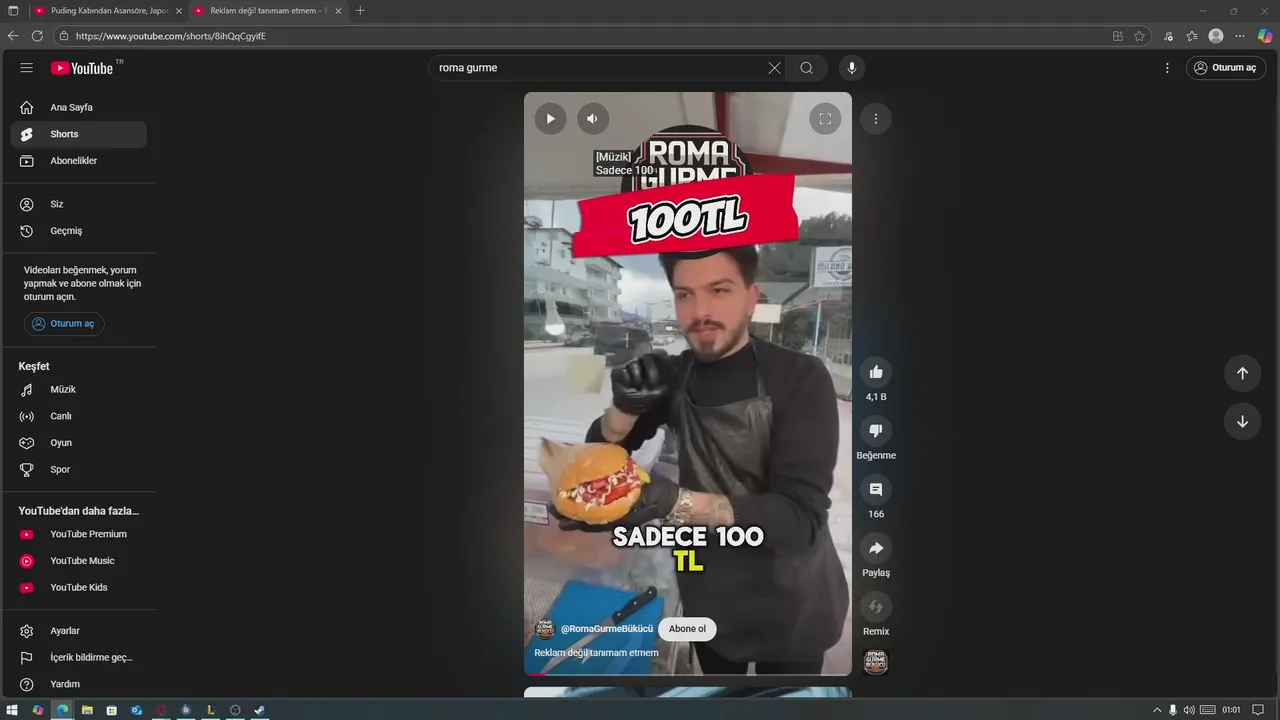Open comments showing 166
The image size is (1280, 720).
click(x=876, y=489)
